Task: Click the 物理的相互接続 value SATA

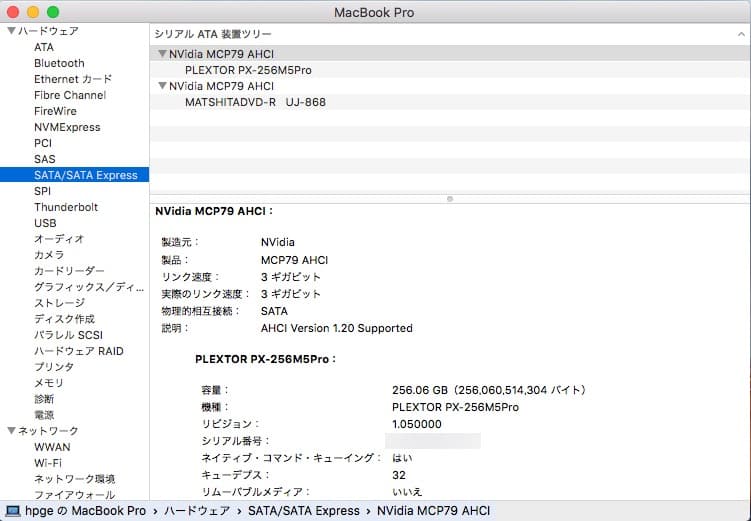Action: tap(274, 311)
